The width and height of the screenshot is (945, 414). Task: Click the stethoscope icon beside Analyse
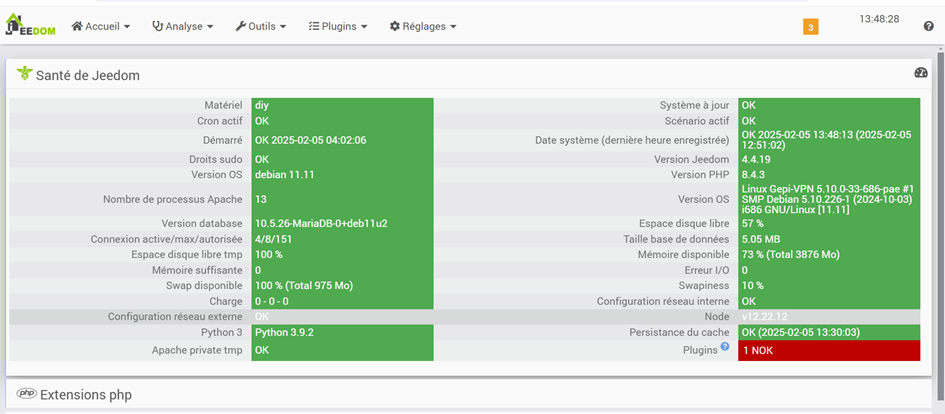click(x=157, y=27)
